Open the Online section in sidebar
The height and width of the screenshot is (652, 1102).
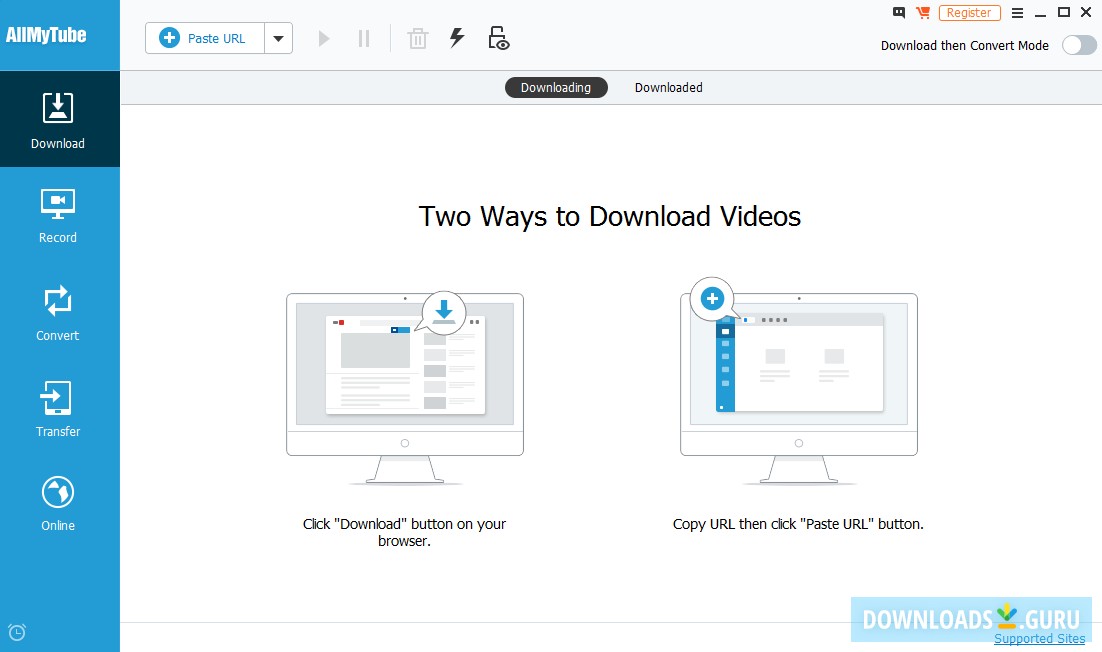coord(58,504)
